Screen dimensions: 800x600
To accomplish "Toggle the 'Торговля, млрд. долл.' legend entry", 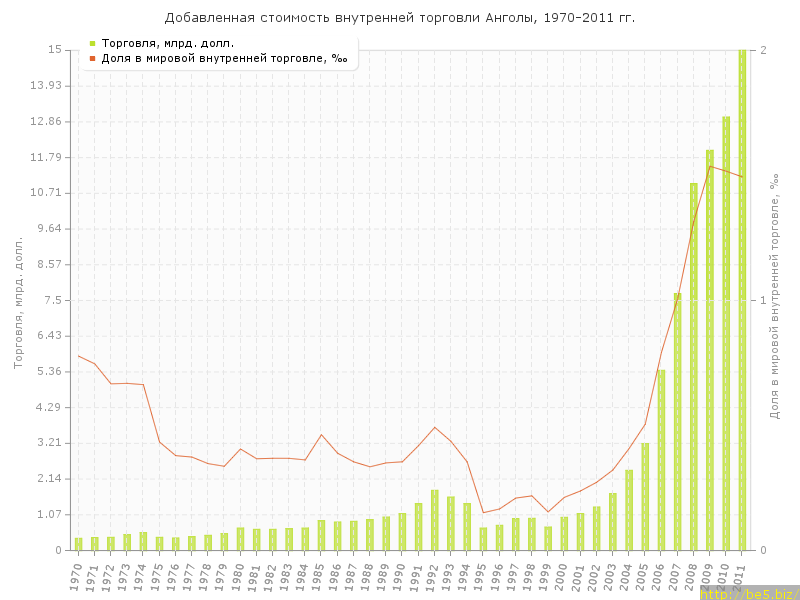I will [x=168, y=43].
